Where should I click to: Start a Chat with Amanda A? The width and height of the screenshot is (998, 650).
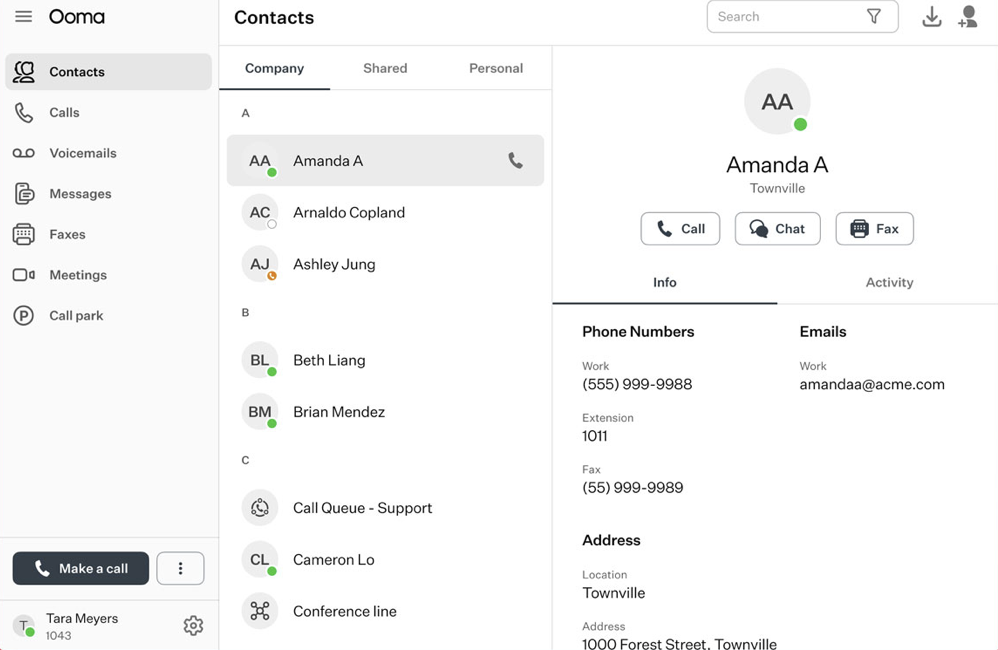pos(777,229)
